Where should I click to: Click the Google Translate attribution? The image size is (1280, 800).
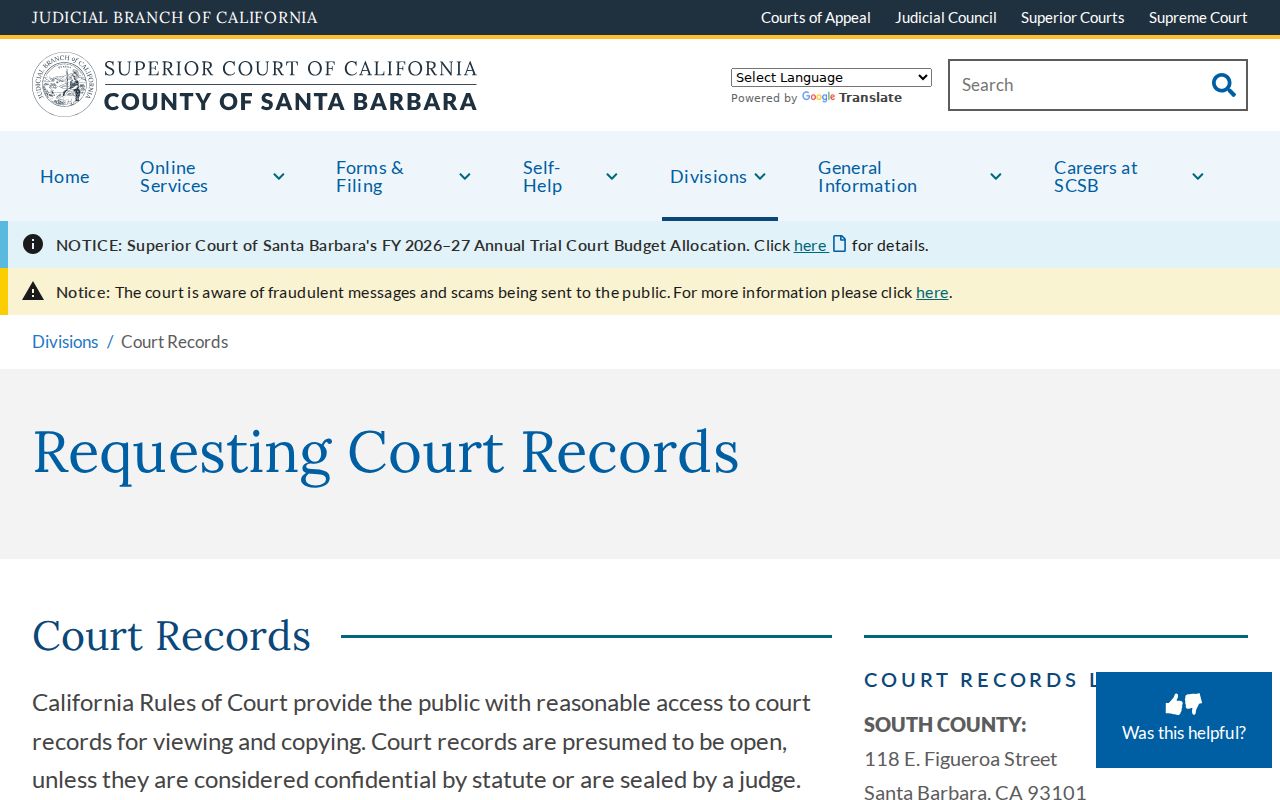coord(816,98)
